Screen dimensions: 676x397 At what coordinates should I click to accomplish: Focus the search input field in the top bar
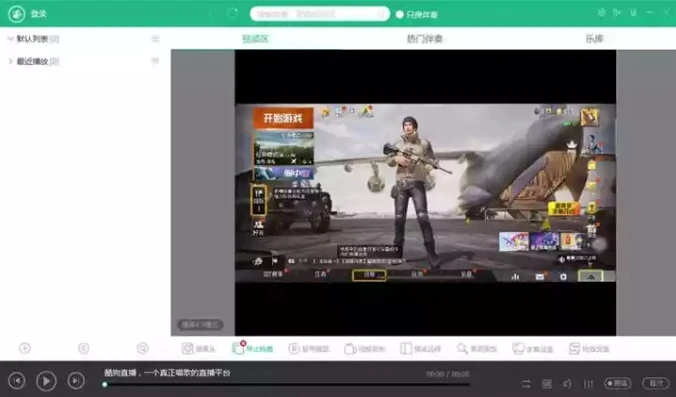pyautogui.click(x=320, y=14)
